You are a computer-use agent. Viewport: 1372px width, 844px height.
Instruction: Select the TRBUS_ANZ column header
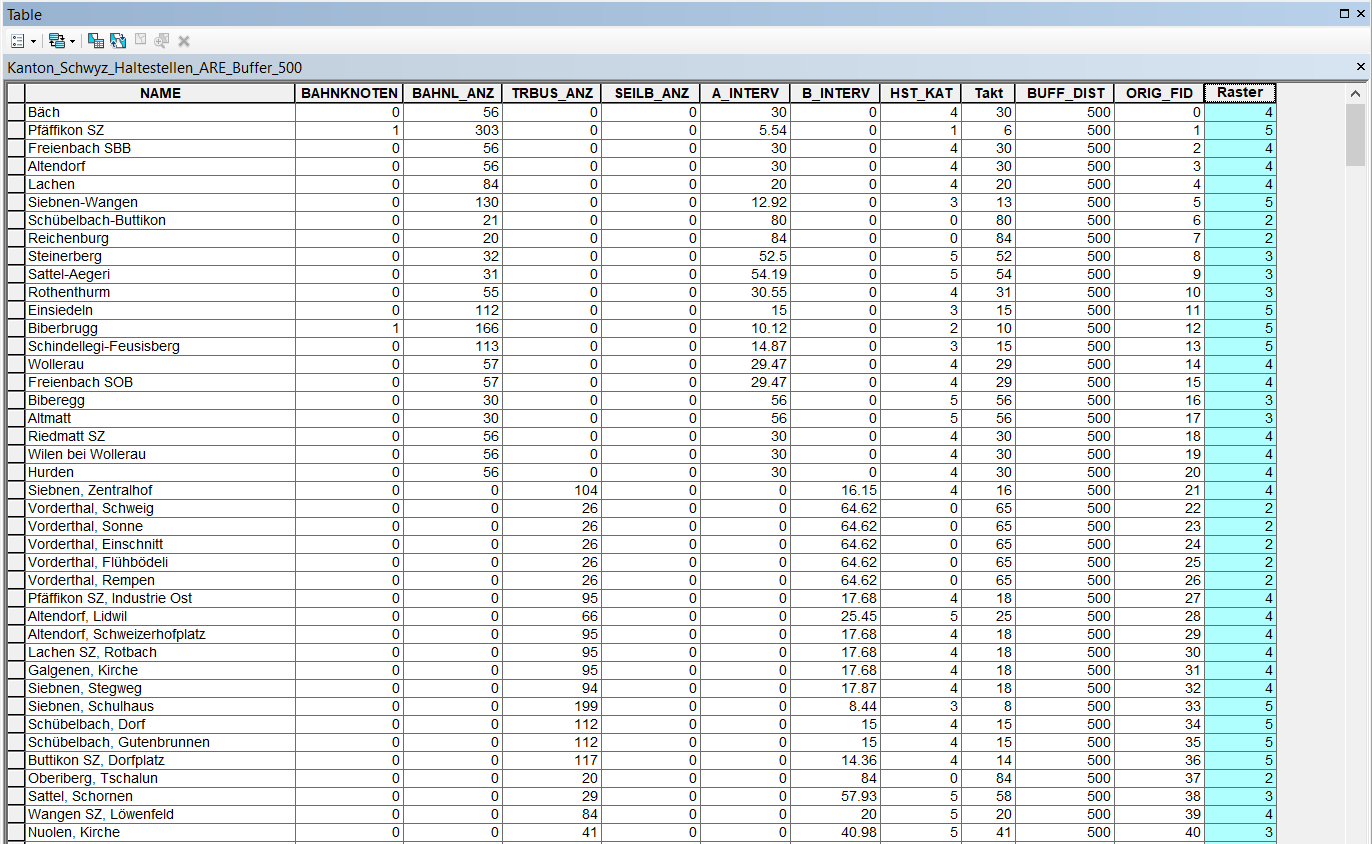pos(552,93)
